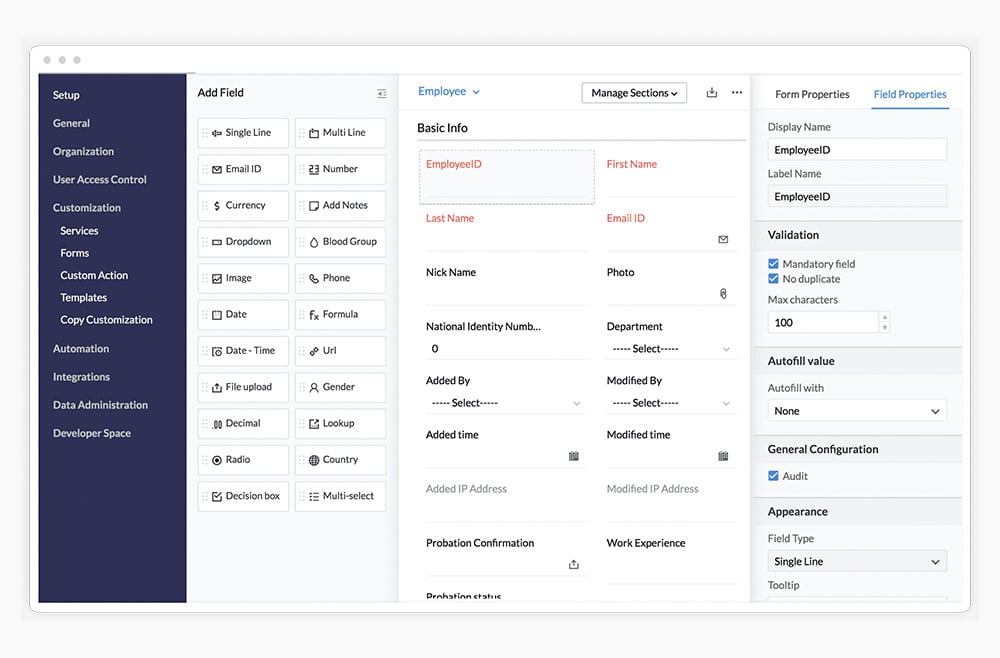Collapse the Add Field panel icon
The image size is (1000, 658).
pos(381,93)
